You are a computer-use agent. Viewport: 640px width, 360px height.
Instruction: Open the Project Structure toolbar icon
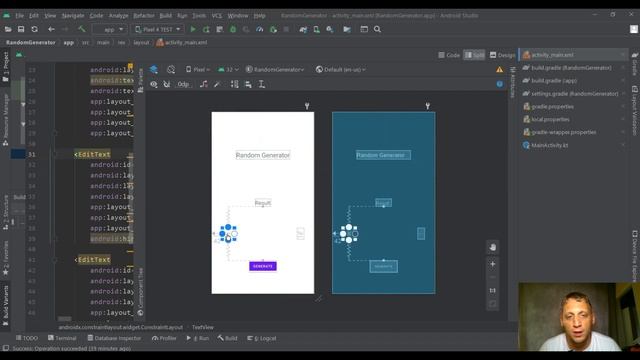point(347,29)
